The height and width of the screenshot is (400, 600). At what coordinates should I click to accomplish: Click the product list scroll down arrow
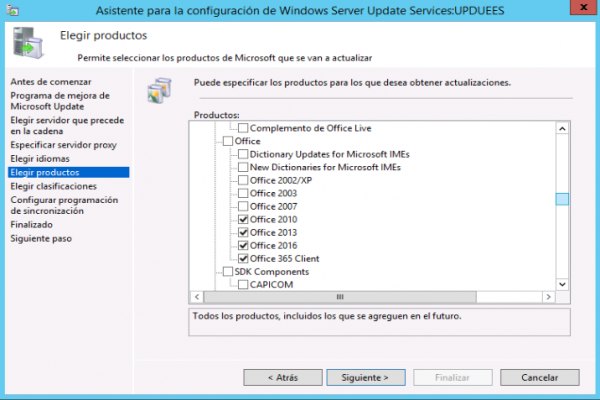coord(562,284)
